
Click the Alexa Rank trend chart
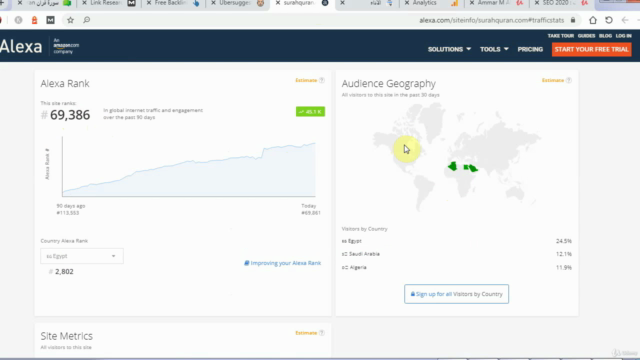(189, 167)
